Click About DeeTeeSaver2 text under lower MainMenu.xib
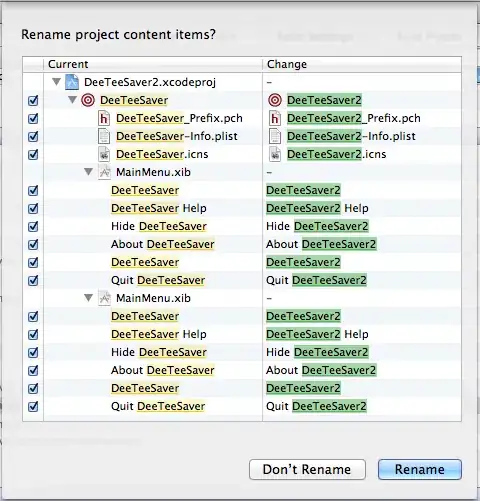The image size is (480, 501). coord(321,370)
